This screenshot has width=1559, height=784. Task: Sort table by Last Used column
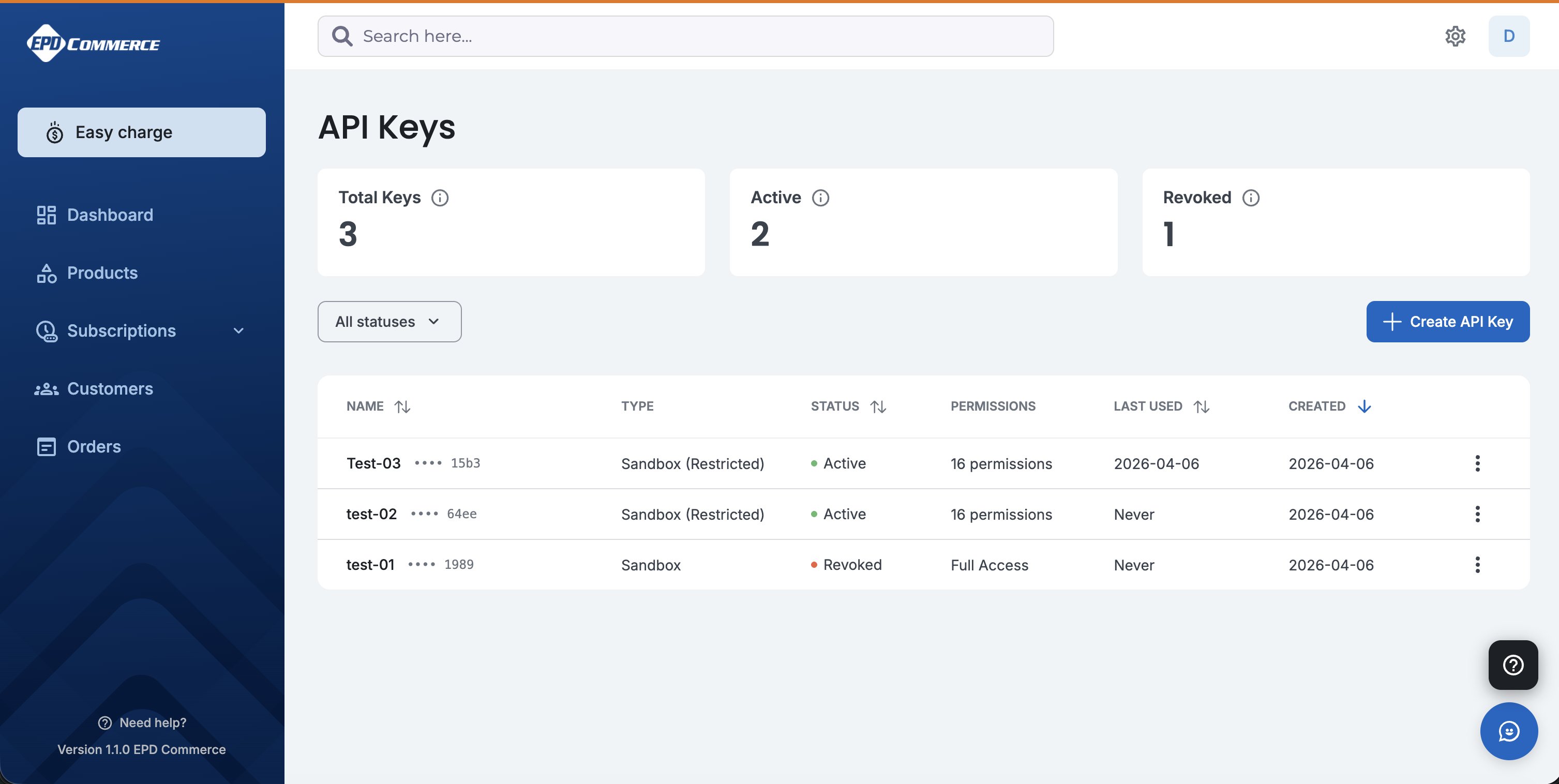(1202, 406)
